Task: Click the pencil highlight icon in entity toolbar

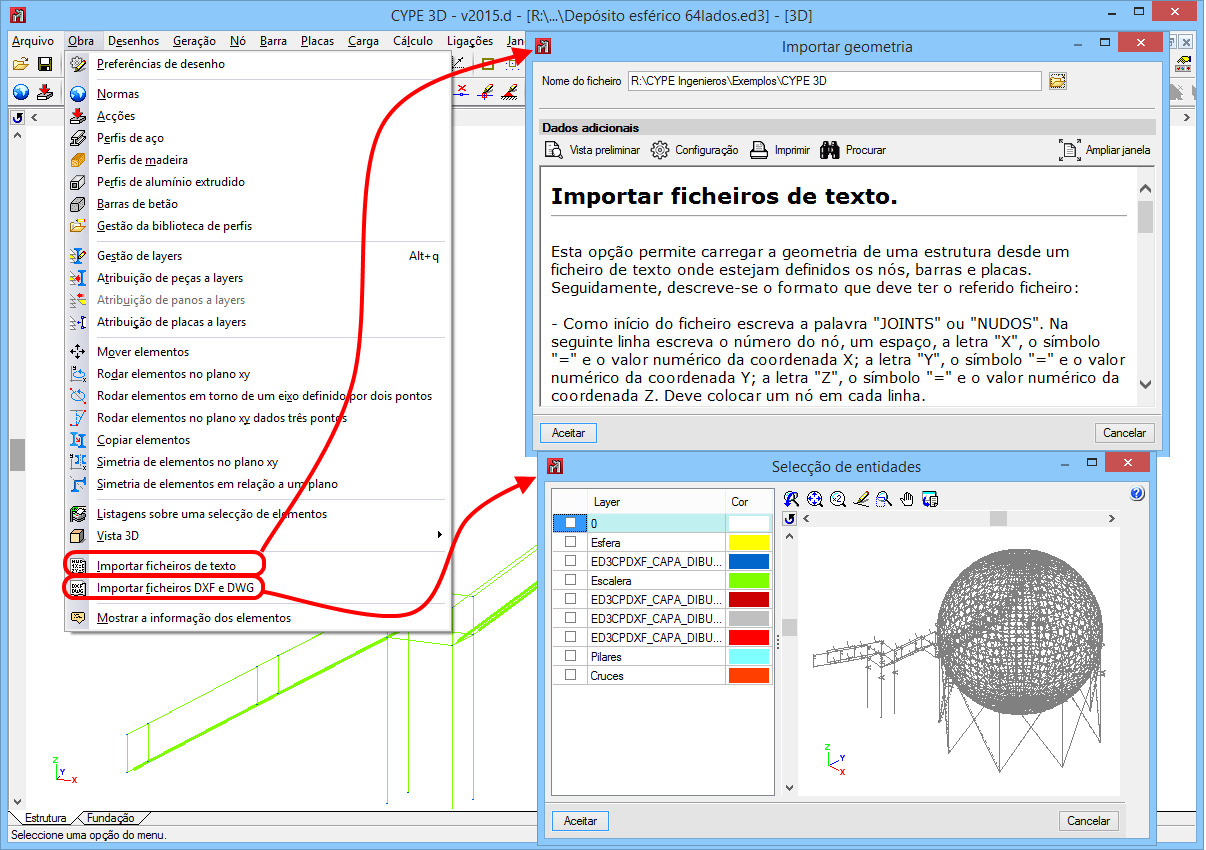Action: tap(861, 498)
